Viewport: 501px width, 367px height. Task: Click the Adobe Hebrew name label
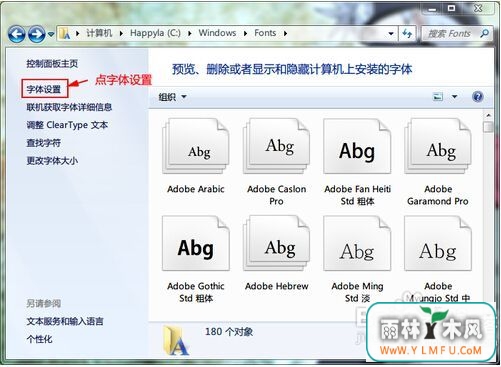[x=276, y=286]
